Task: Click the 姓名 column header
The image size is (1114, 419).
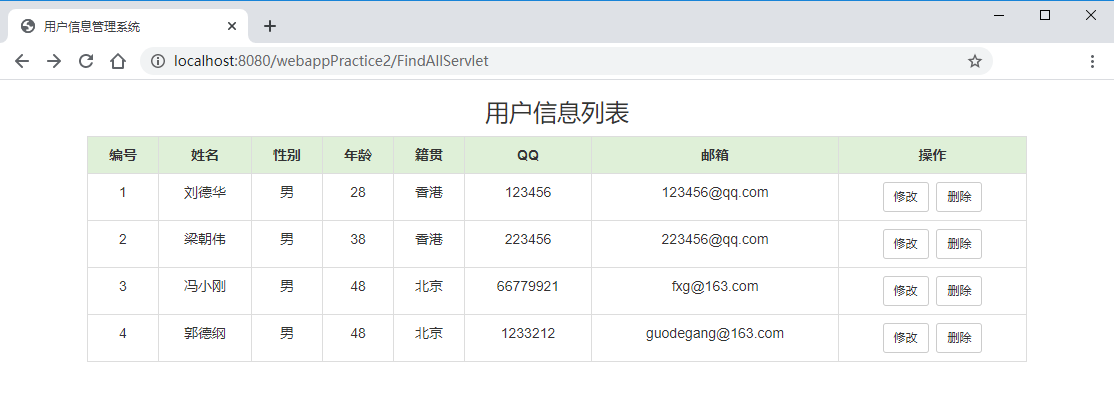Action: (205, 155)
